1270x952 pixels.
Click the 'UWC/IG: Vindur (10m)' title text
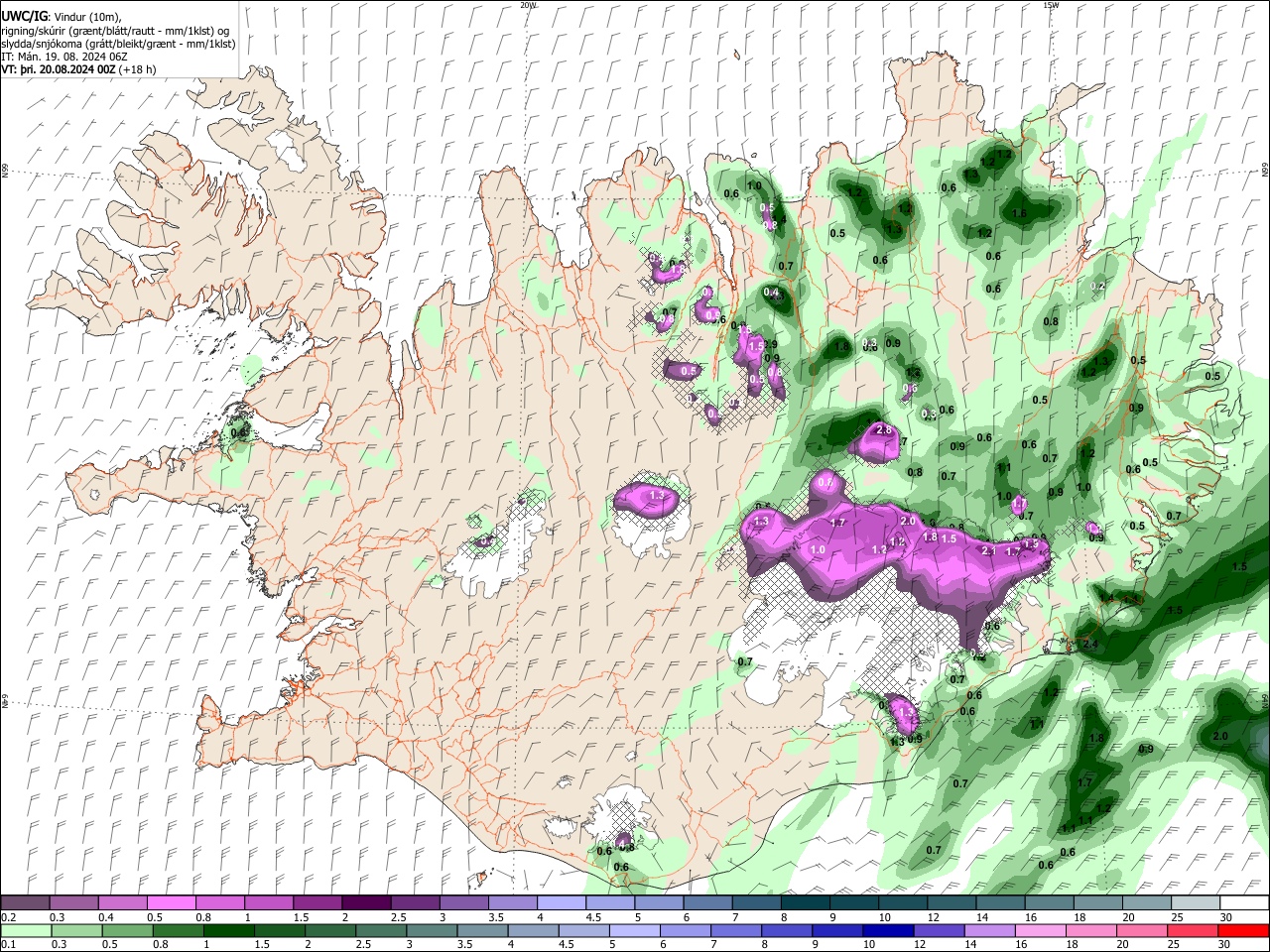(x=62, y=17)
